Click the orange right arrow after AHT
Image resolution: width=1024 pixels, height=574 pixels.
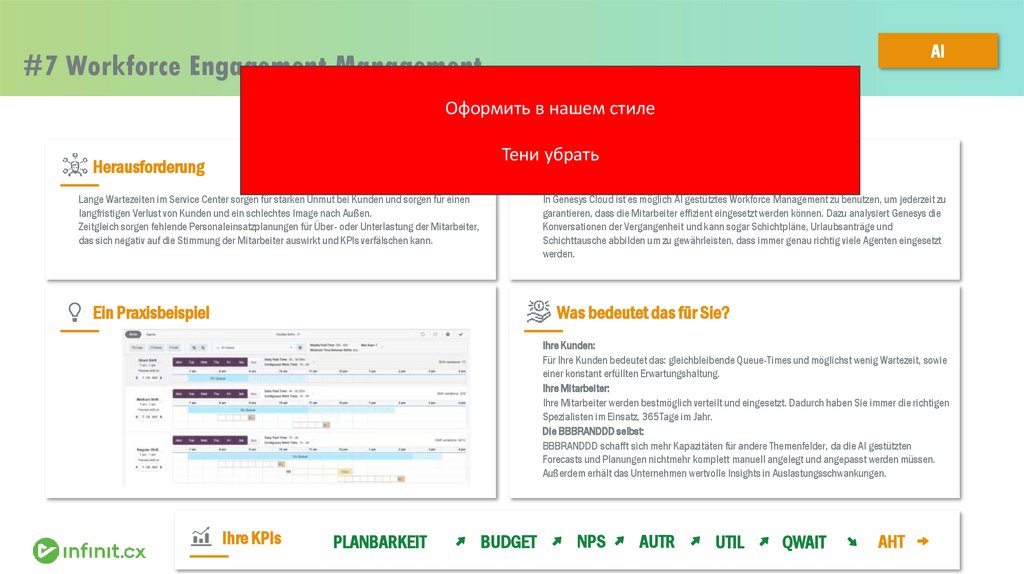pyautogui.click(x=923, y=541)
